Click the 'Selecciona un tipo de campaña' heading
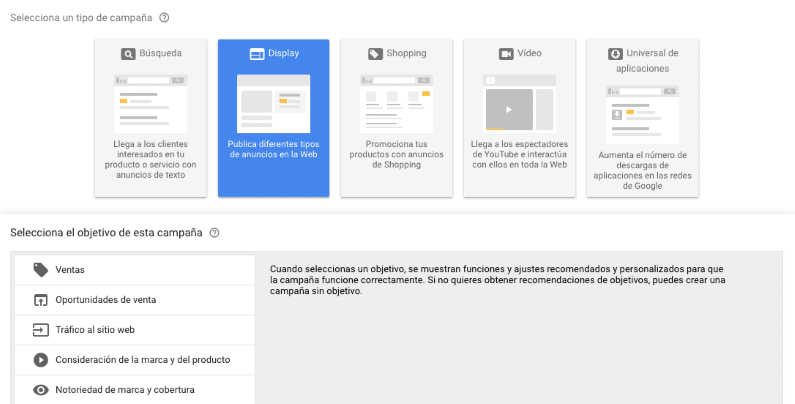 81,18
